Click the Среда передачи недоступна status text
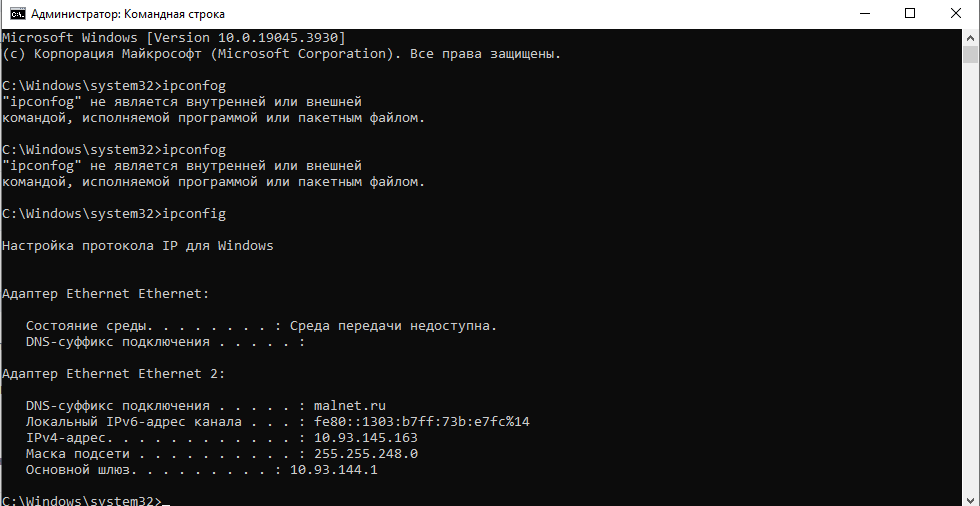Viewport: 980px width, 506px height. click(x=393, y=325)
